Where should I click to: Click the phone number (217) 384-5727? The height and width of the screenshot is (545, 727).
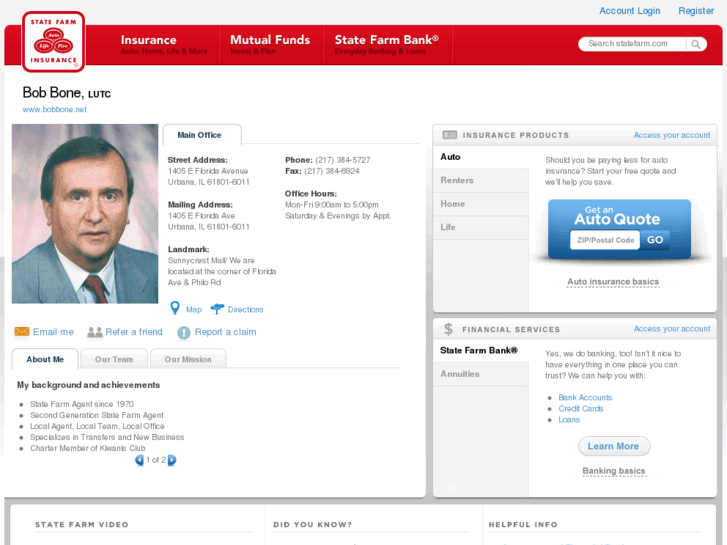pos(343,160)
